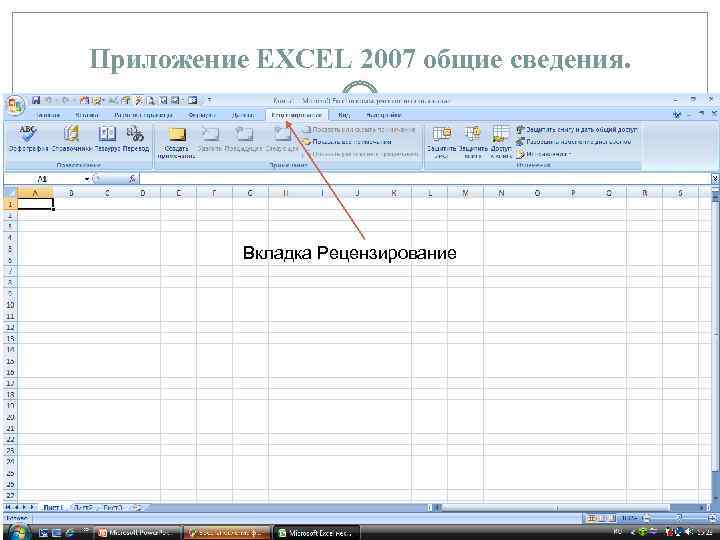Save workbook via Quick Access floppy icon
The image size is (720, 540).
pyautogui.click(x=36, y=100)
